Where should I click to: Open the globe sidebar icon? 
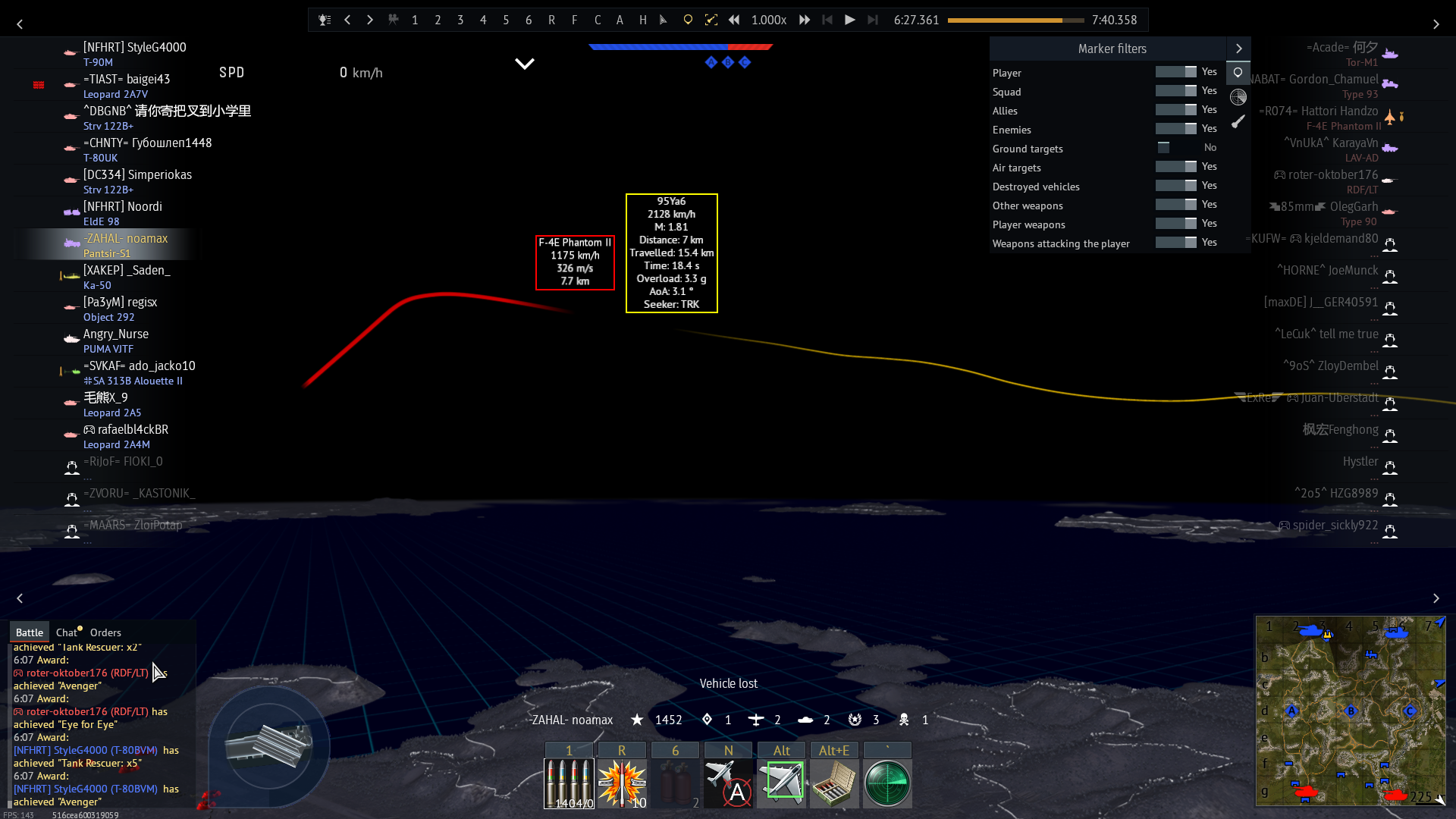tap(1238, 97)
